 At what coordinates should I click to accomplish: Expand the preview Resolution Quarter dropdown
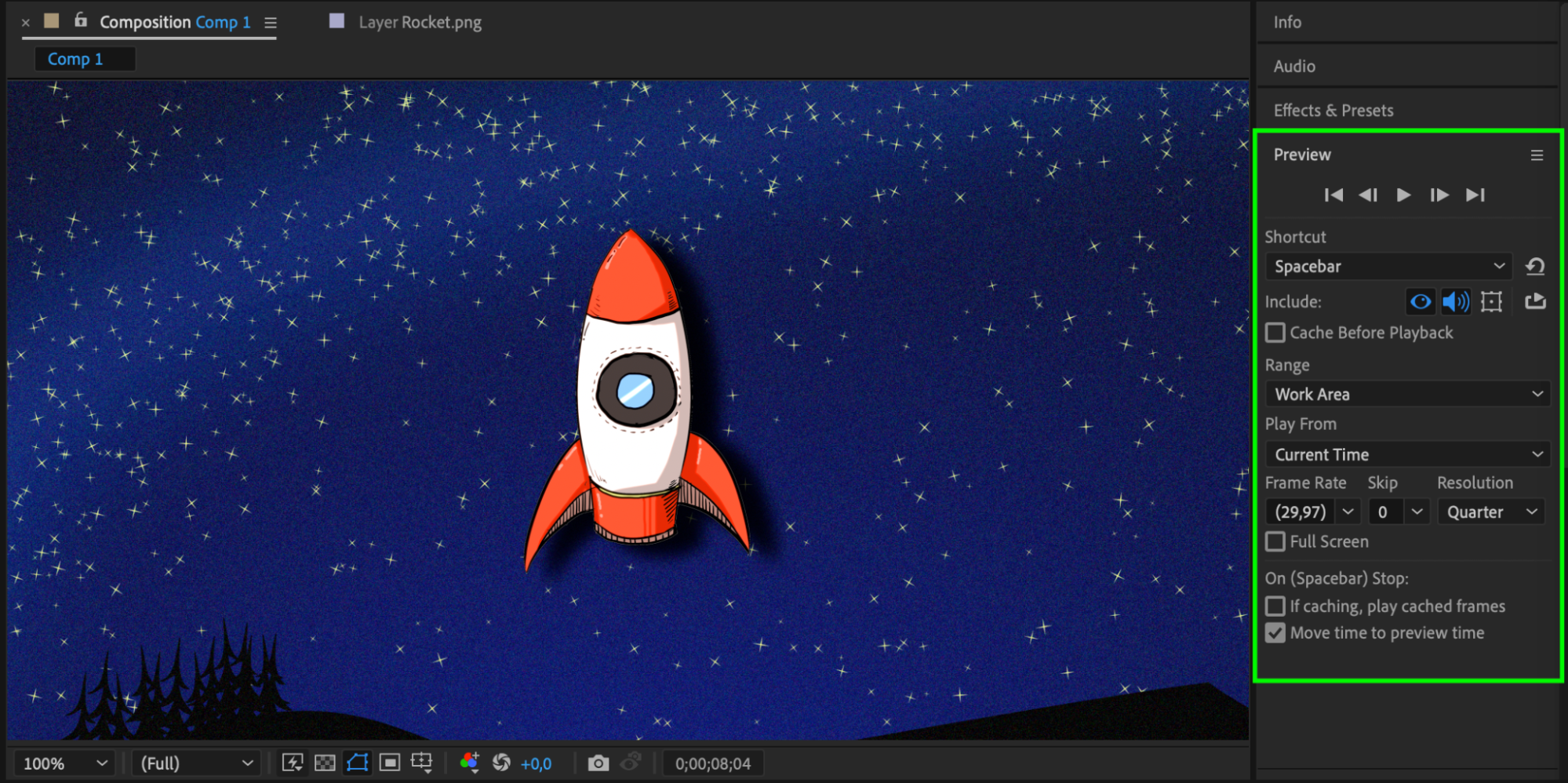click(1490, 512)
